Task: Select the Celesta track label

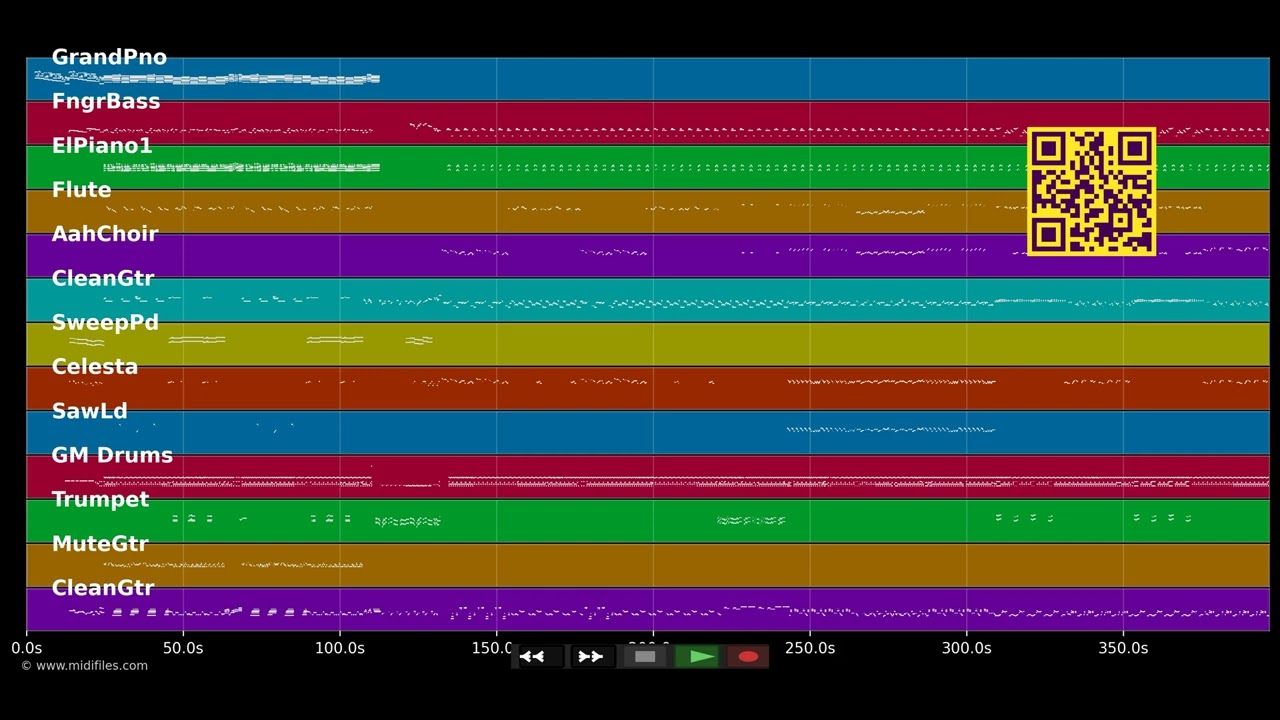Action: click(95, 367)
